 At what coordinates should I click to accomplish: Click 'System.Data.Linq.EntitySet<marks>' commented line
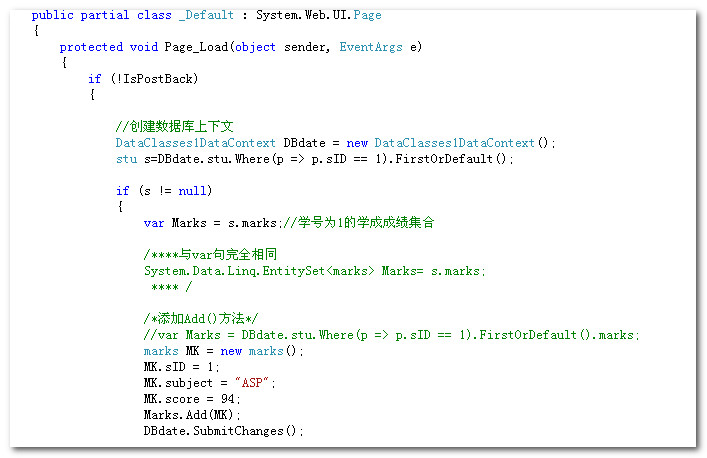click(314, 271)
